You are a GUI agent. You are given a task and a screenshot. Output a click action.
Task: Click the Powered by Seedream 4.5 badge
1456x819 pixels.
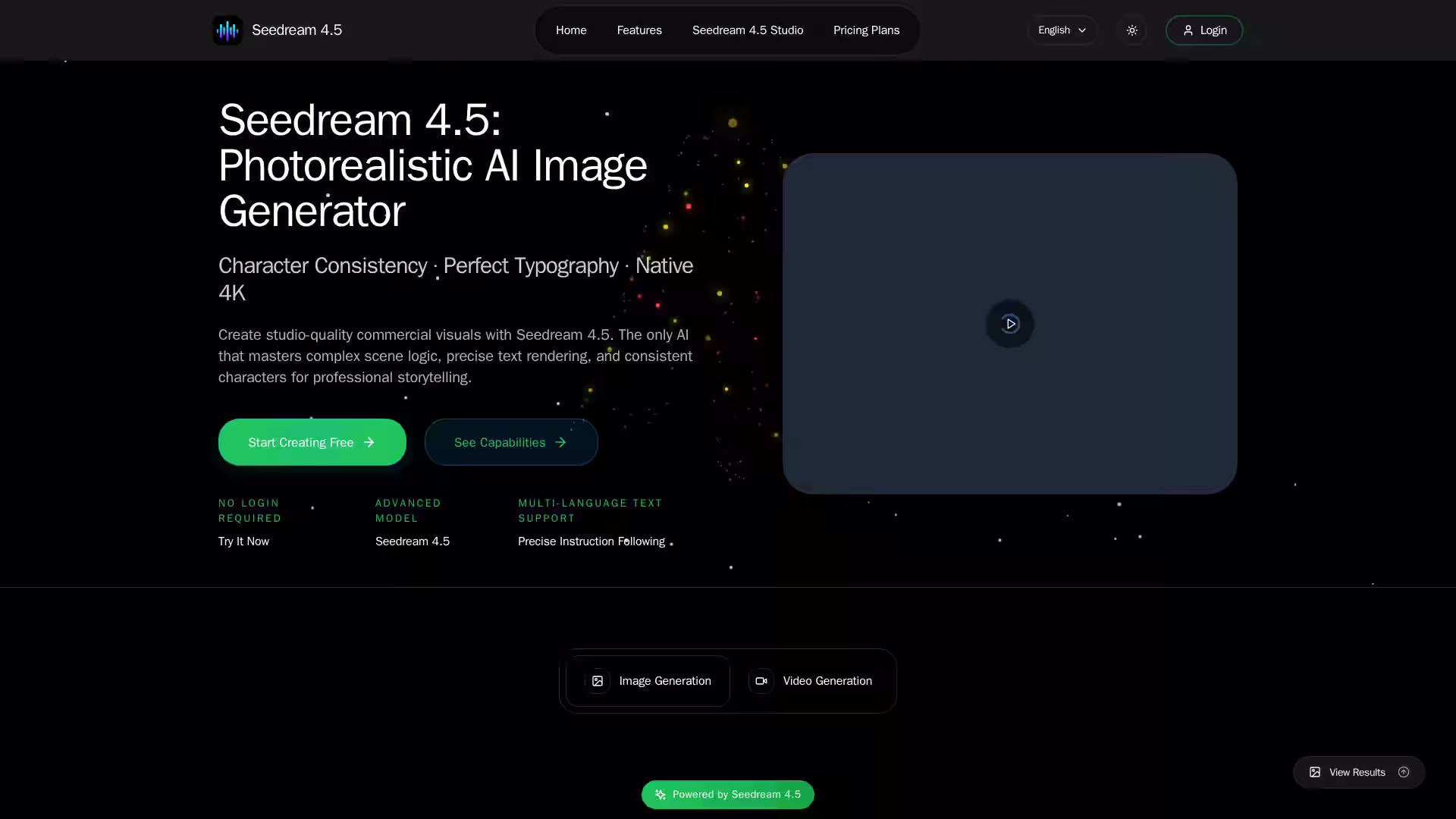[727, 794]
